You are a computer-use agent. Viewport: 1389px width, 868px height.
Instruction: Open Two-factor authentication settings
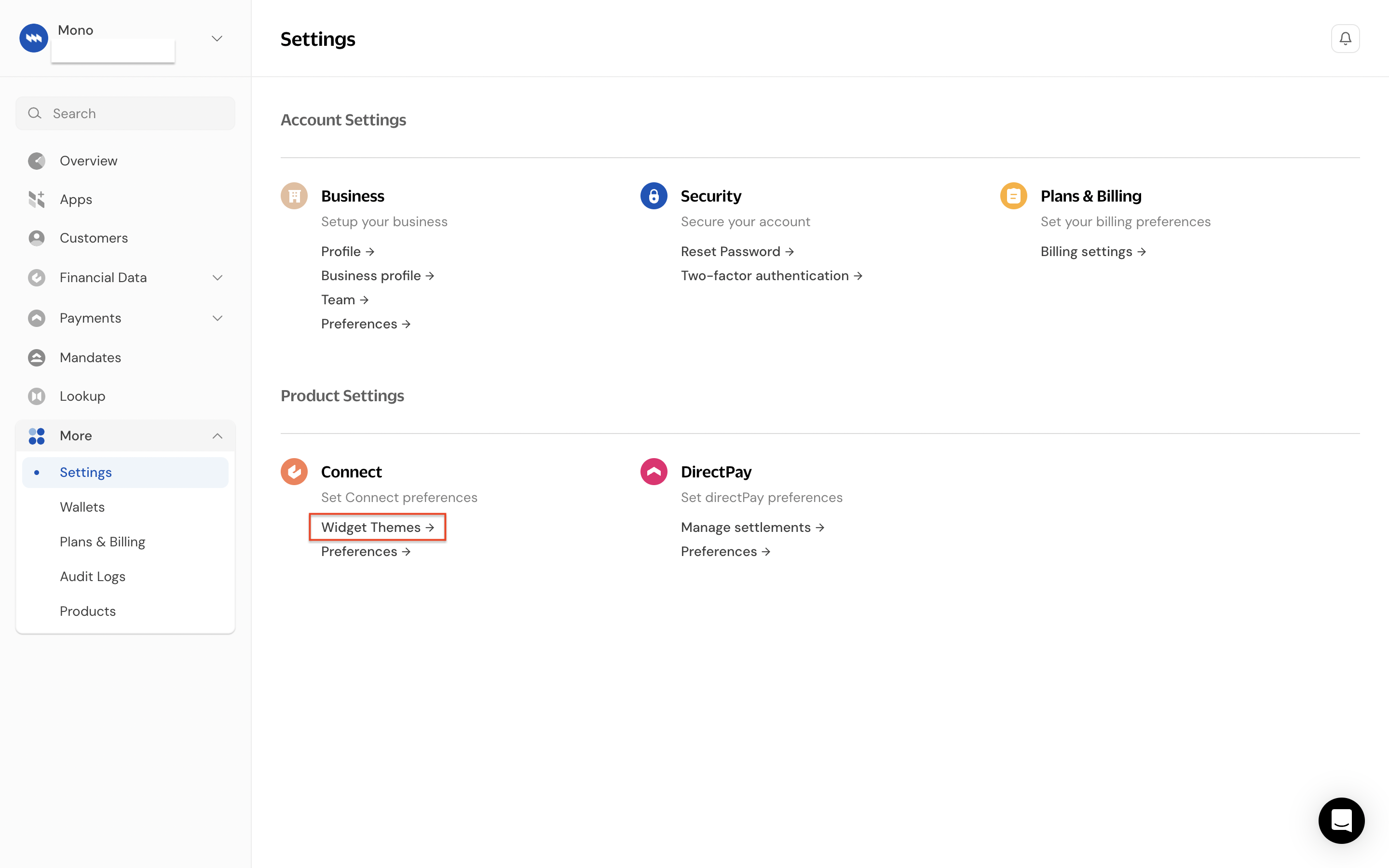(x=771, y=275)
